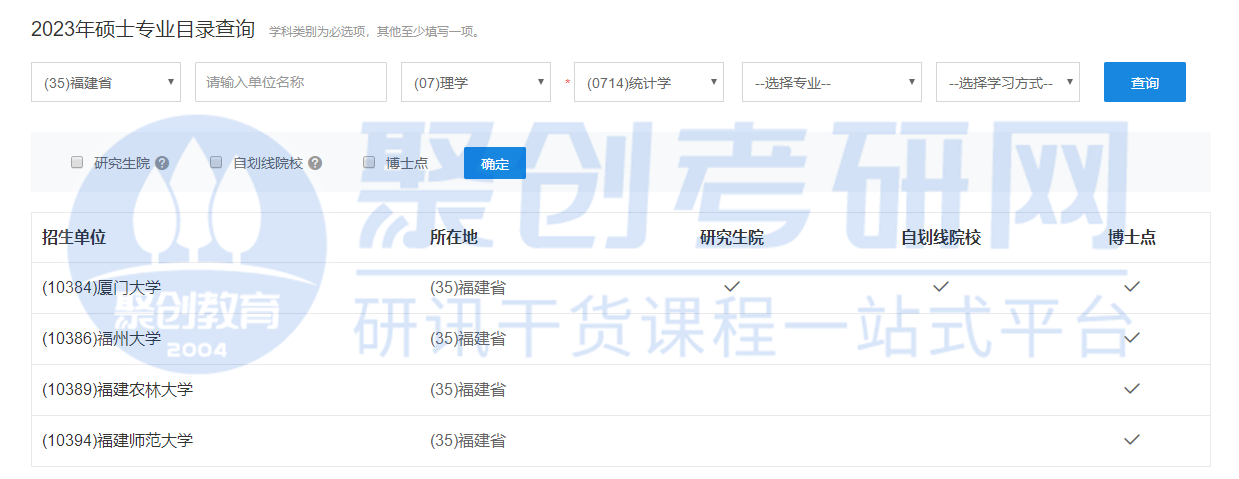Focus the 请输入单位名称 input field
This screenshot has height=479, width=1239.
tap(291, 82)
